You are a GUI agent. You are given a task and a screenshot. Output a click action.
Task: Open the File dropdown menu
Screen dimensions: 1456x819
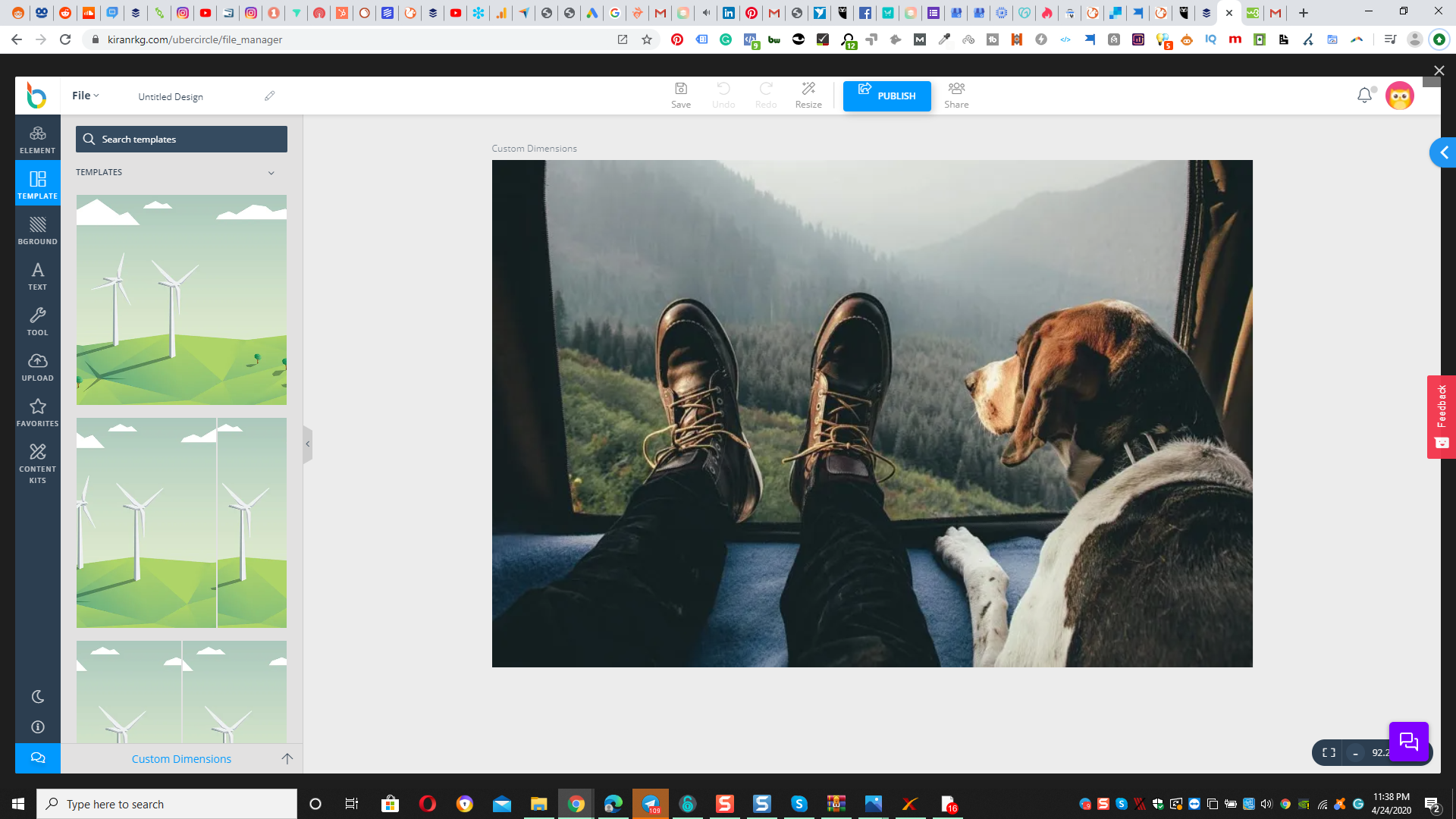(85, 96)
